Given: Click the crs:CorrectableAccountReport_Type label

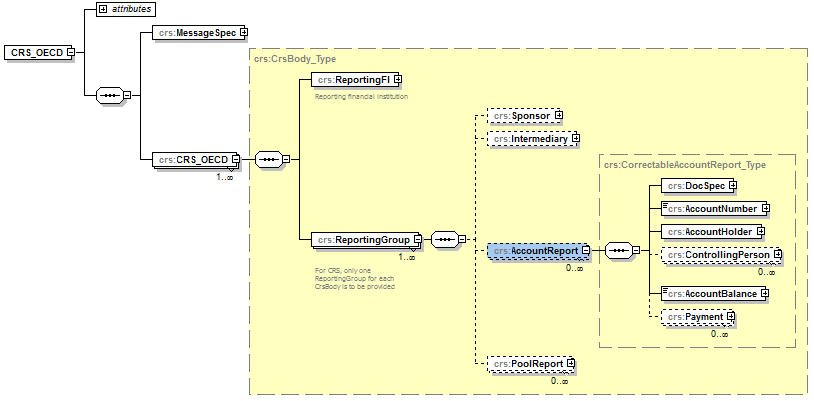Looking at the screenshot, I should tap(685, 165).
